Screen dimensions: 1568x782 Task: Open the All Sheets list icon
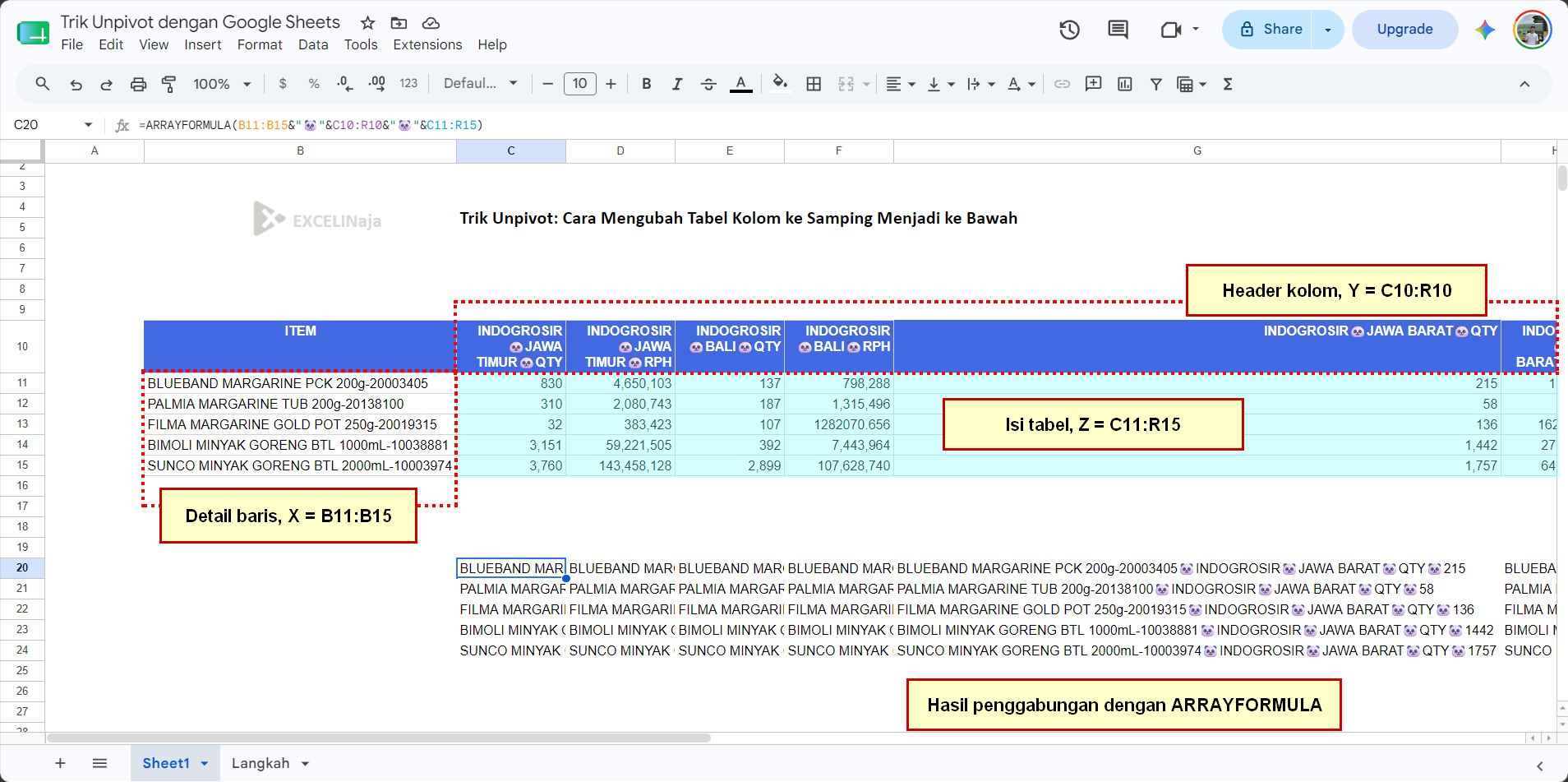point(99,763)
